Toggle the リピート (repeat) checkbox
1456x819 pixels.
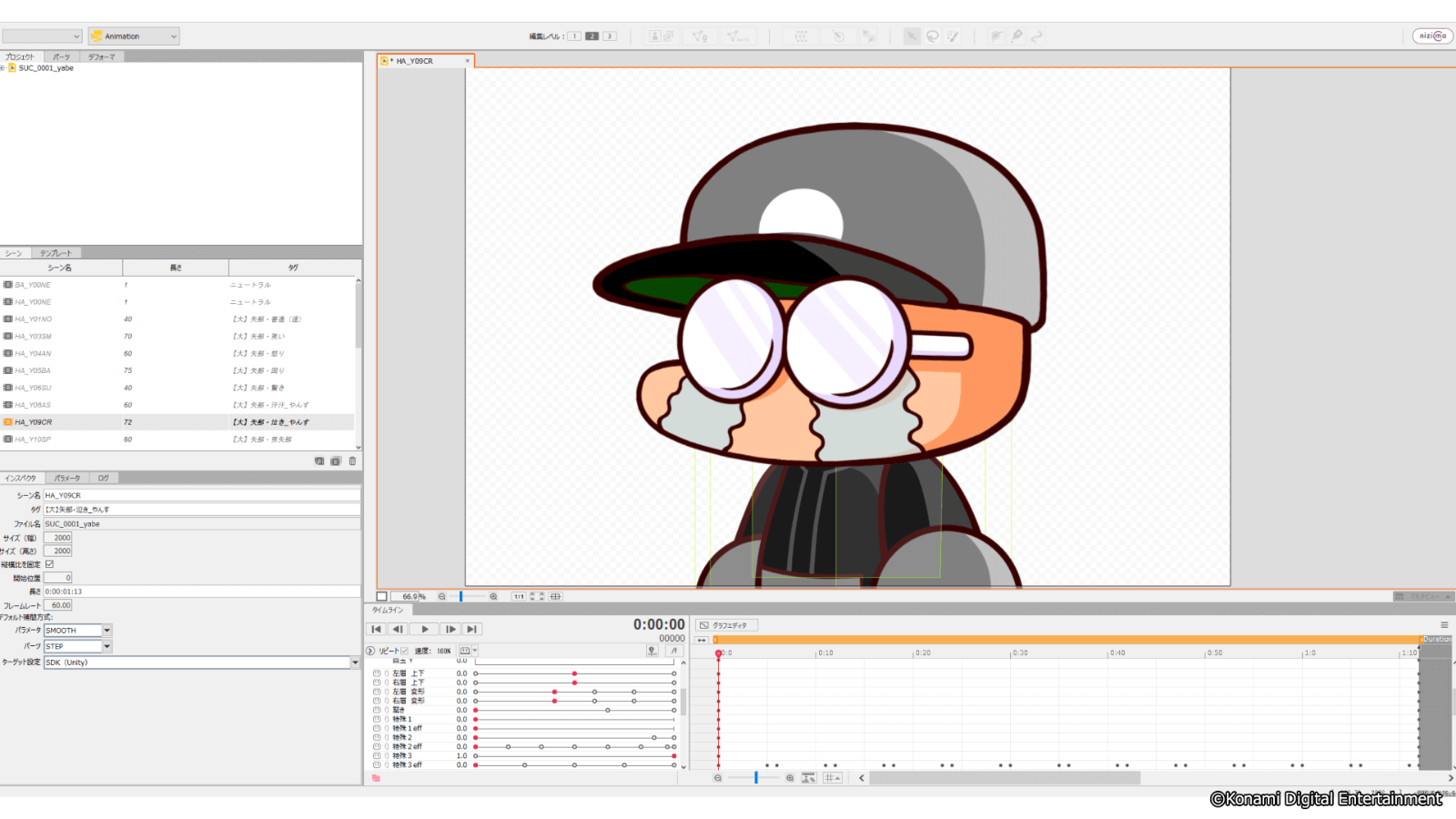[x=405, y=651]
